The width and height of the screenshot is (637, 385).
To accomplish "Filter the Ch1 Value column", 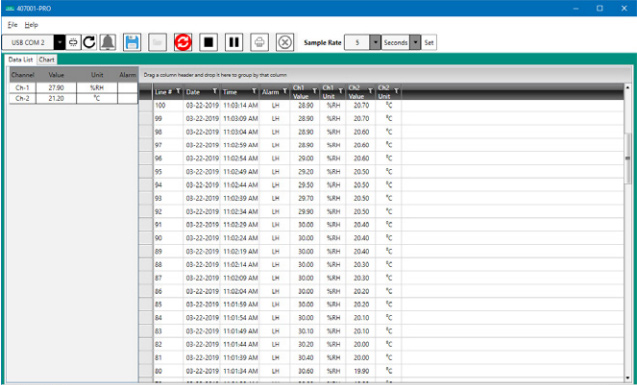I will (x=314, y=91).
